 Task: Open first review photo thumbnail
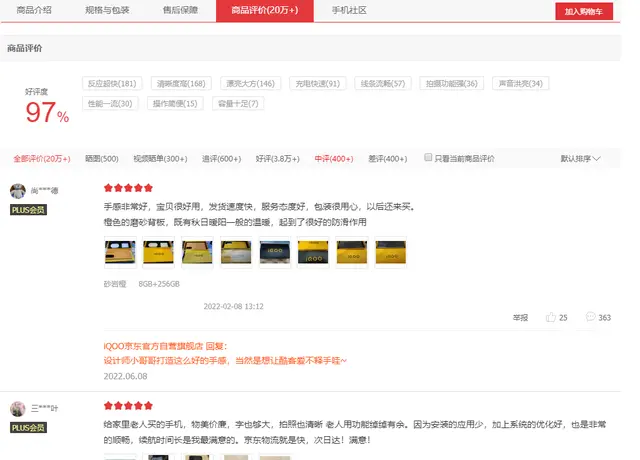120,252
